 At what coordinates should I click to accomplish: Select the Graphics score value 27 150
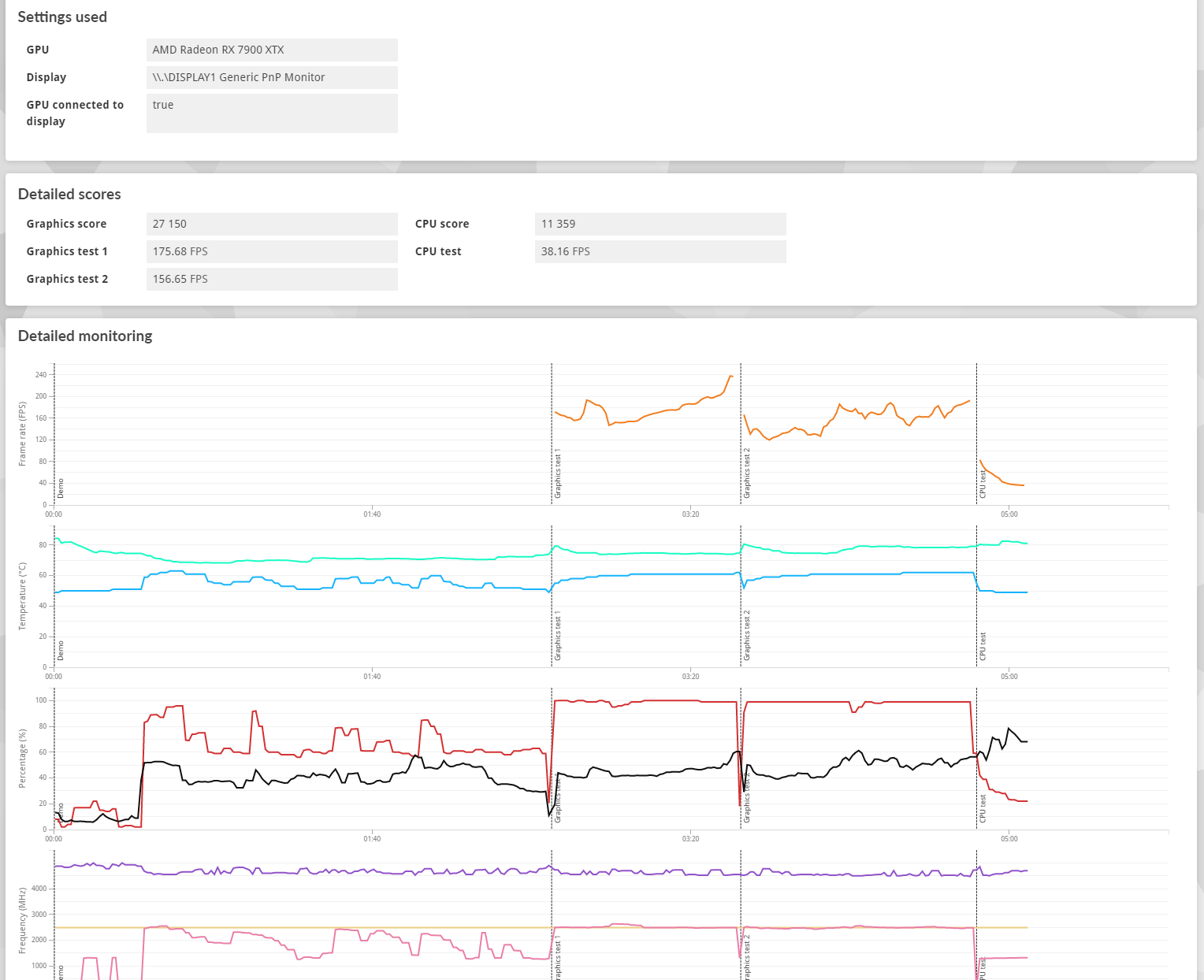pos(272,224)
